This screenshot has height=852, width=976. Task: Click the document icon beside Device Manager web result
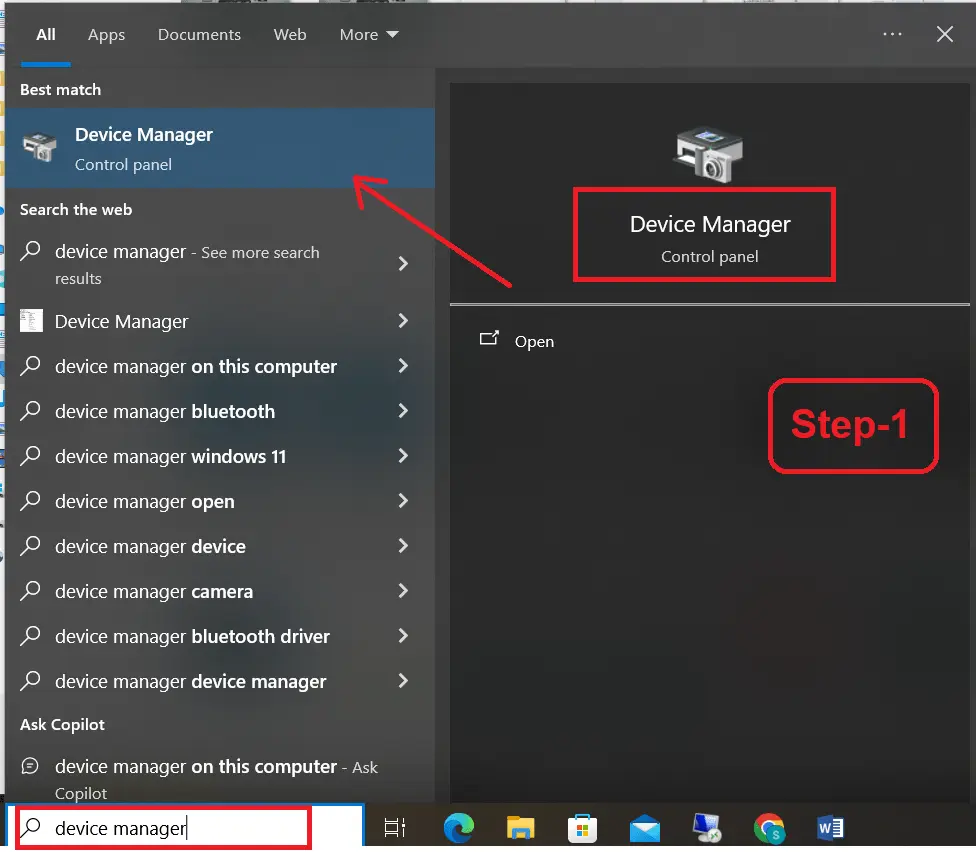pyautogui.click(x=31, y=321)
